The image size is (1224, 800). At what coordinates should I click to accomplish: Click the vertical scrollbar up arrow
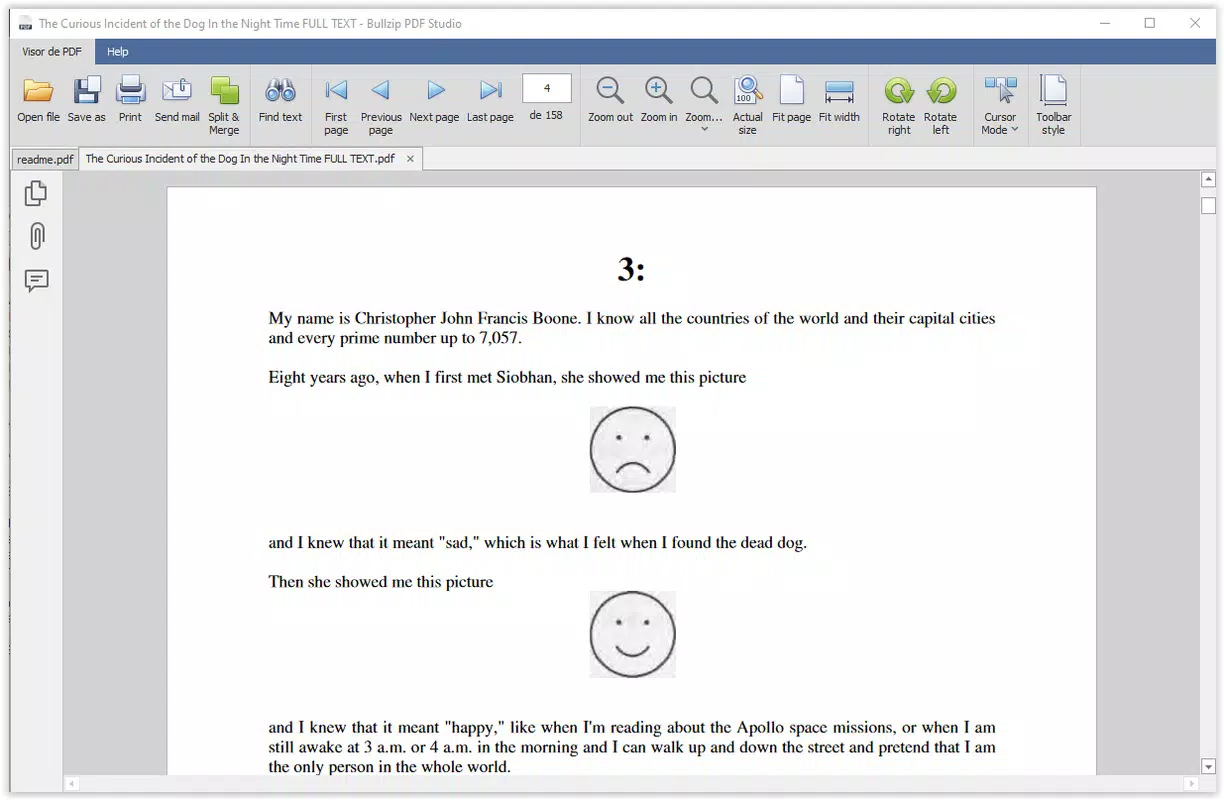[x=1208, y=180]
